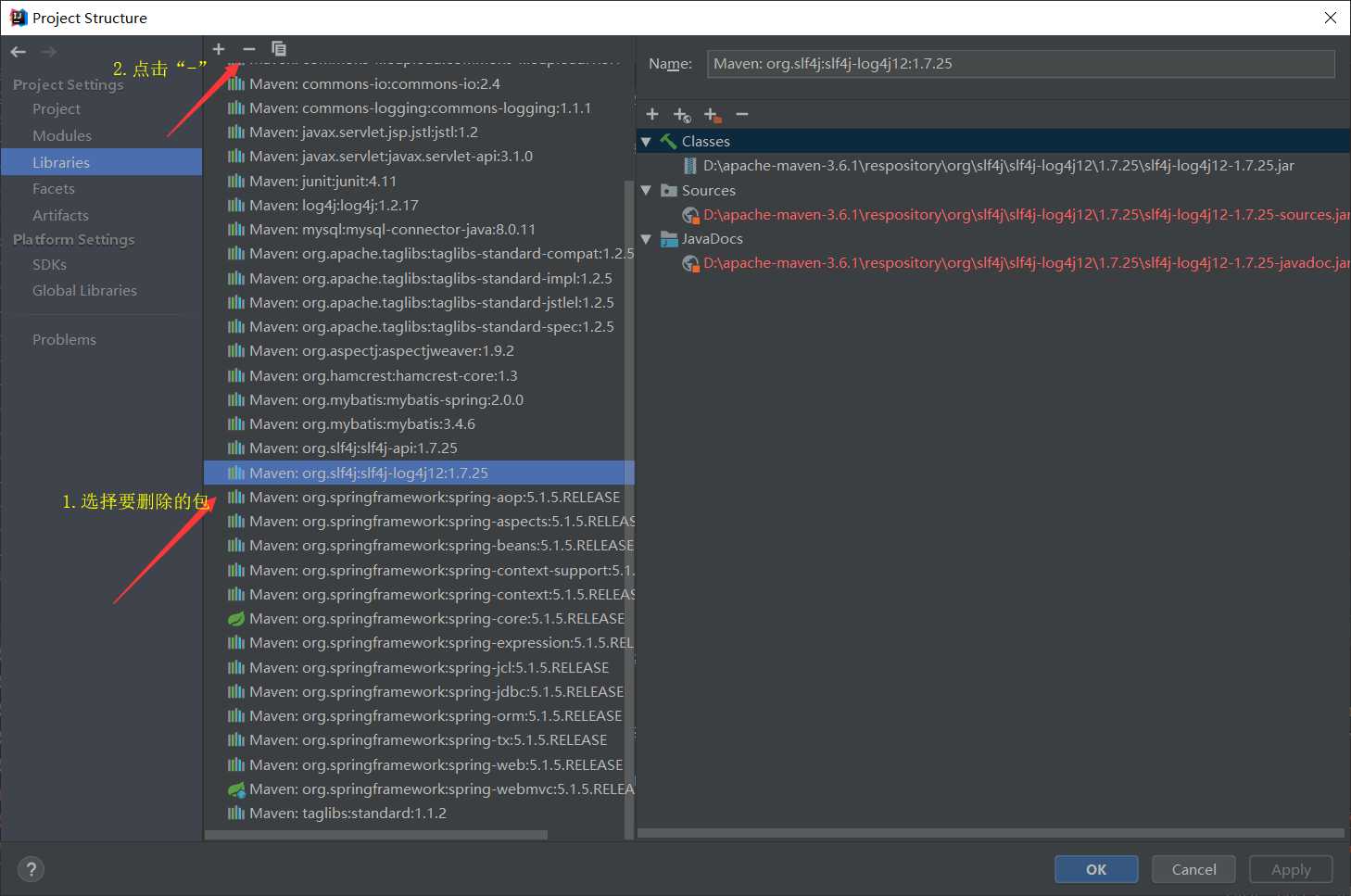
Task: Click the exclude plus icon in right toolbar
Action: (x=712, y=115)
